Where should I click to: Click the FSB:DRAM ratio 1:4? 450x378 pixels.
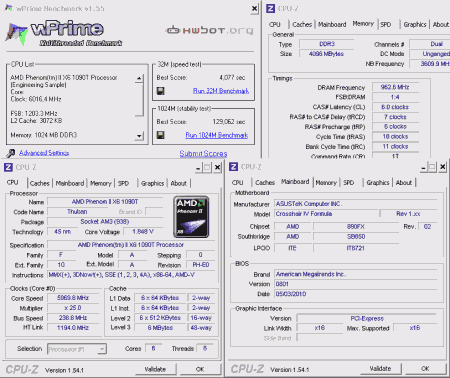[x=395, y=97]
